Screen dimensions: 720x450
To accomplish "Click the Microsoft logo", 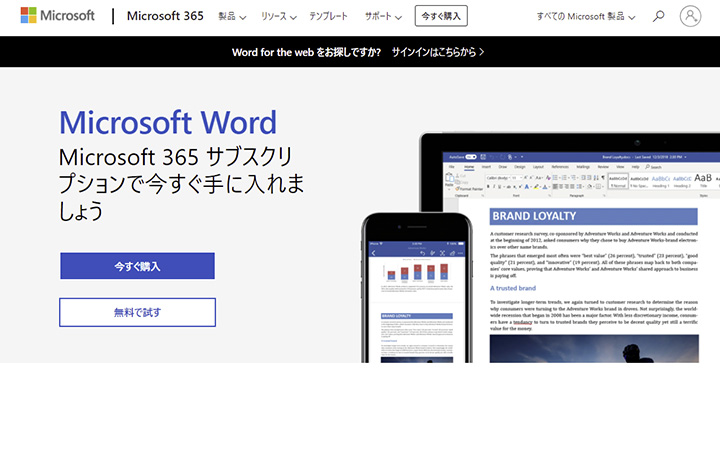I will click(x=57, y=16).
